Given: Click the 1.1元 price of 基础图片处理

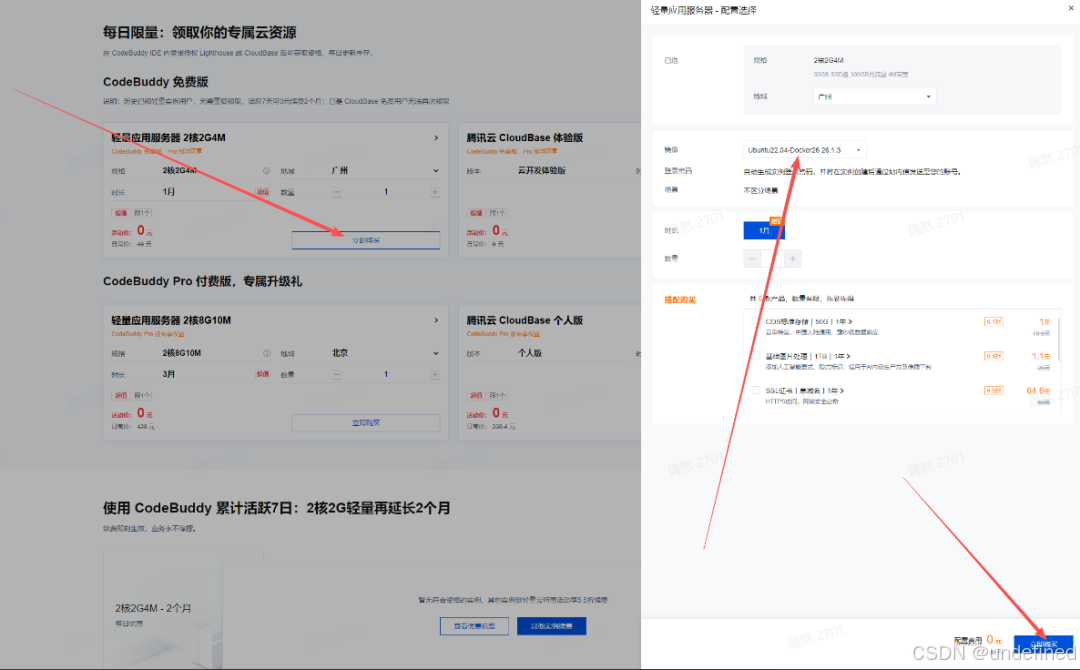Looking at the screenshot, I should click(x=1041, y=356).
